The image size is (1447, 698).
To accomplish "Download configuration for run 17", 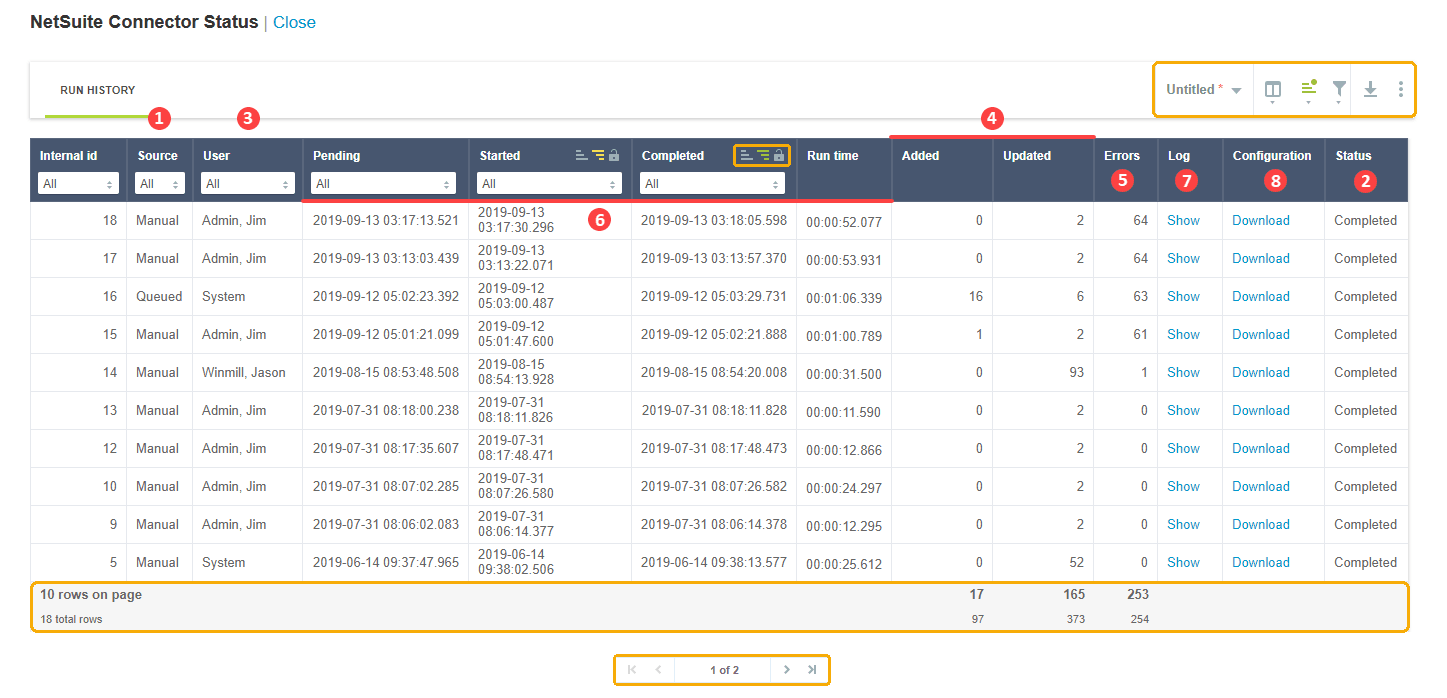I will click(1260, 258).
